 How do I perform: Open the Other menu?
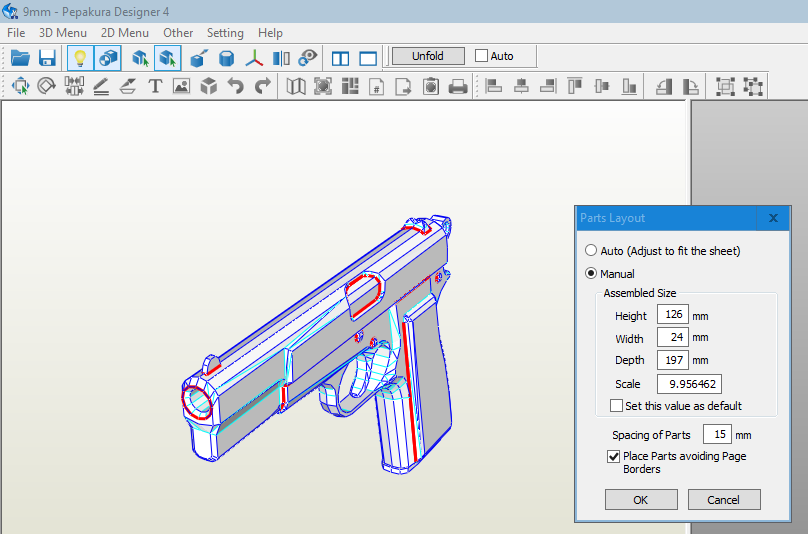[178, 33]
